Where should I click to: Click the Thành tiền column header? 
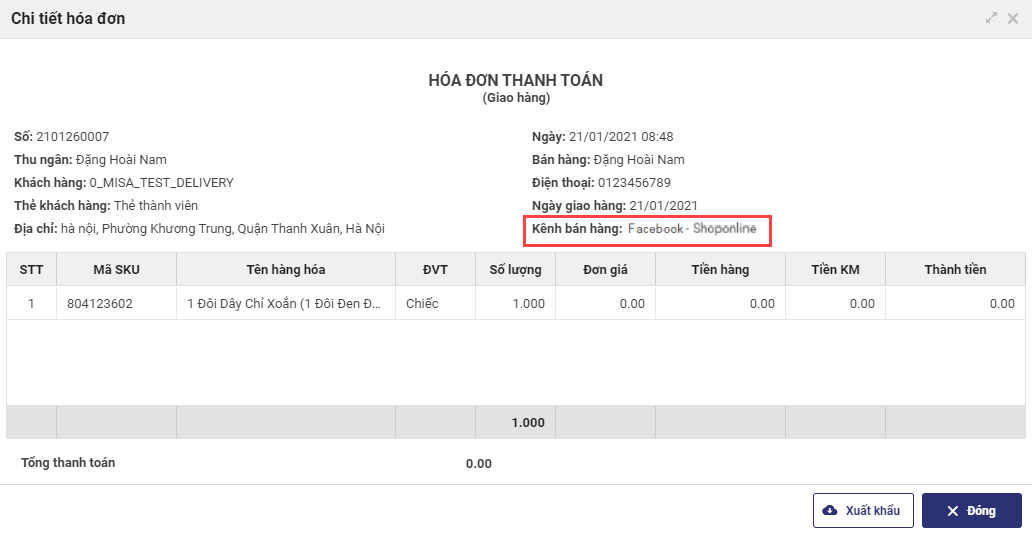point(955,269)
